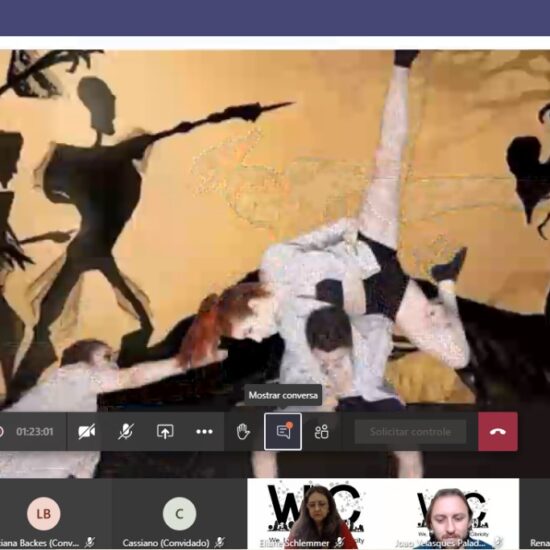Screen dimensions: 550x550
Task: Show conversation chat panel icon
Action: tap(283, 431)
